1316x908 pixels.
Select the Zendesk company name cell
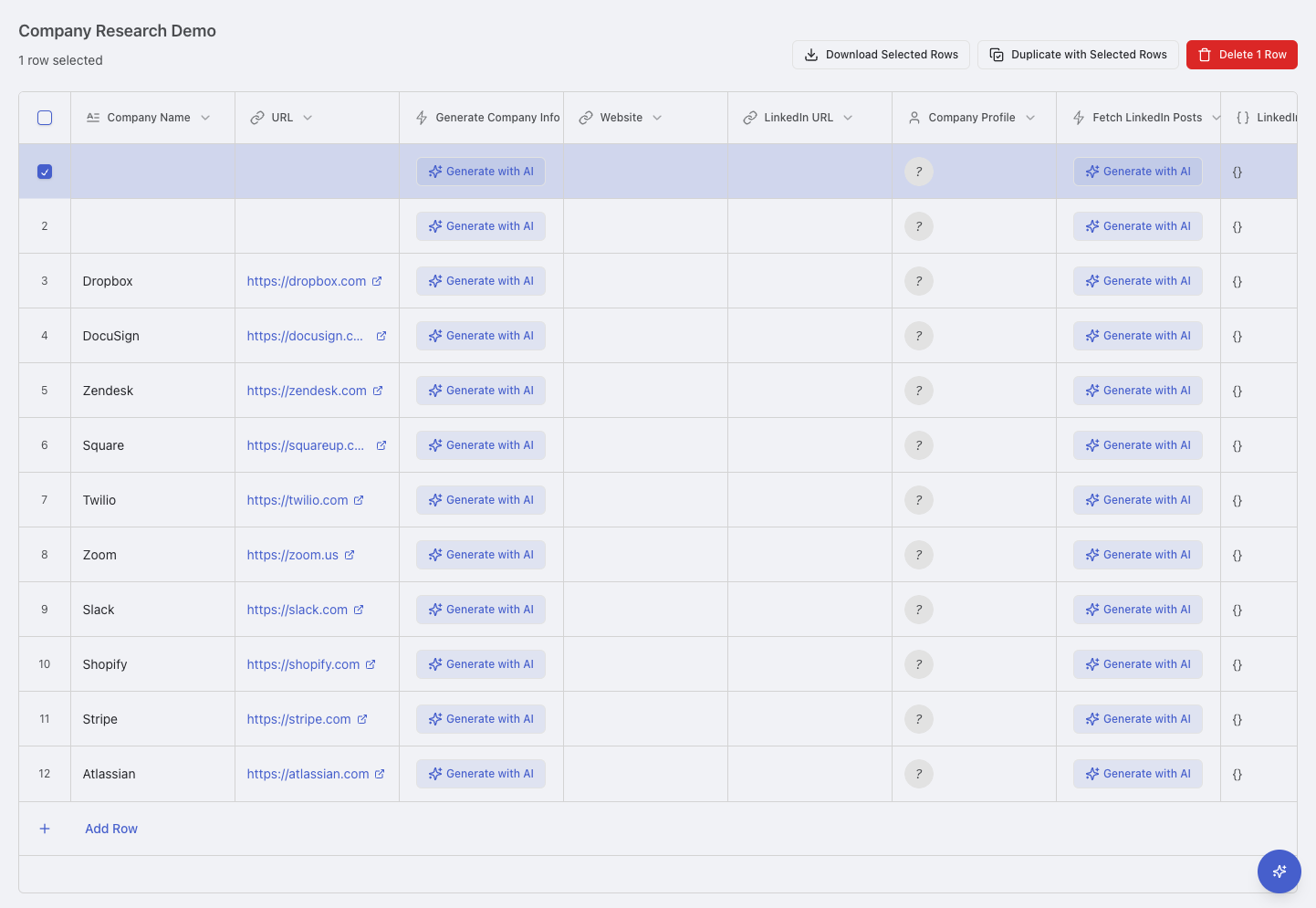click(x=153, y=391)
